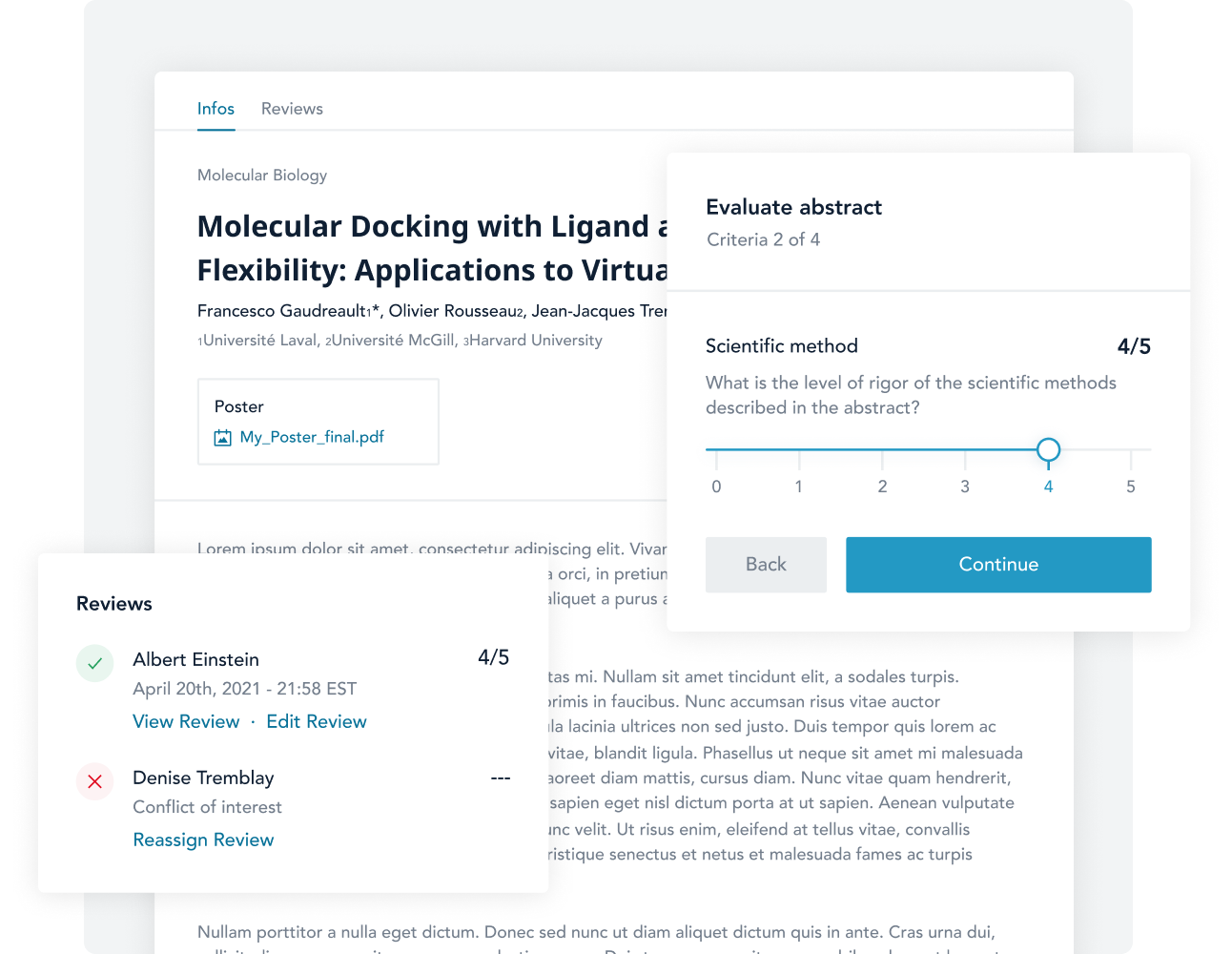This screenshot has height=954, width=1232.
Task: Click the slider handle at value 4
Action: [x=1048, y=449]
